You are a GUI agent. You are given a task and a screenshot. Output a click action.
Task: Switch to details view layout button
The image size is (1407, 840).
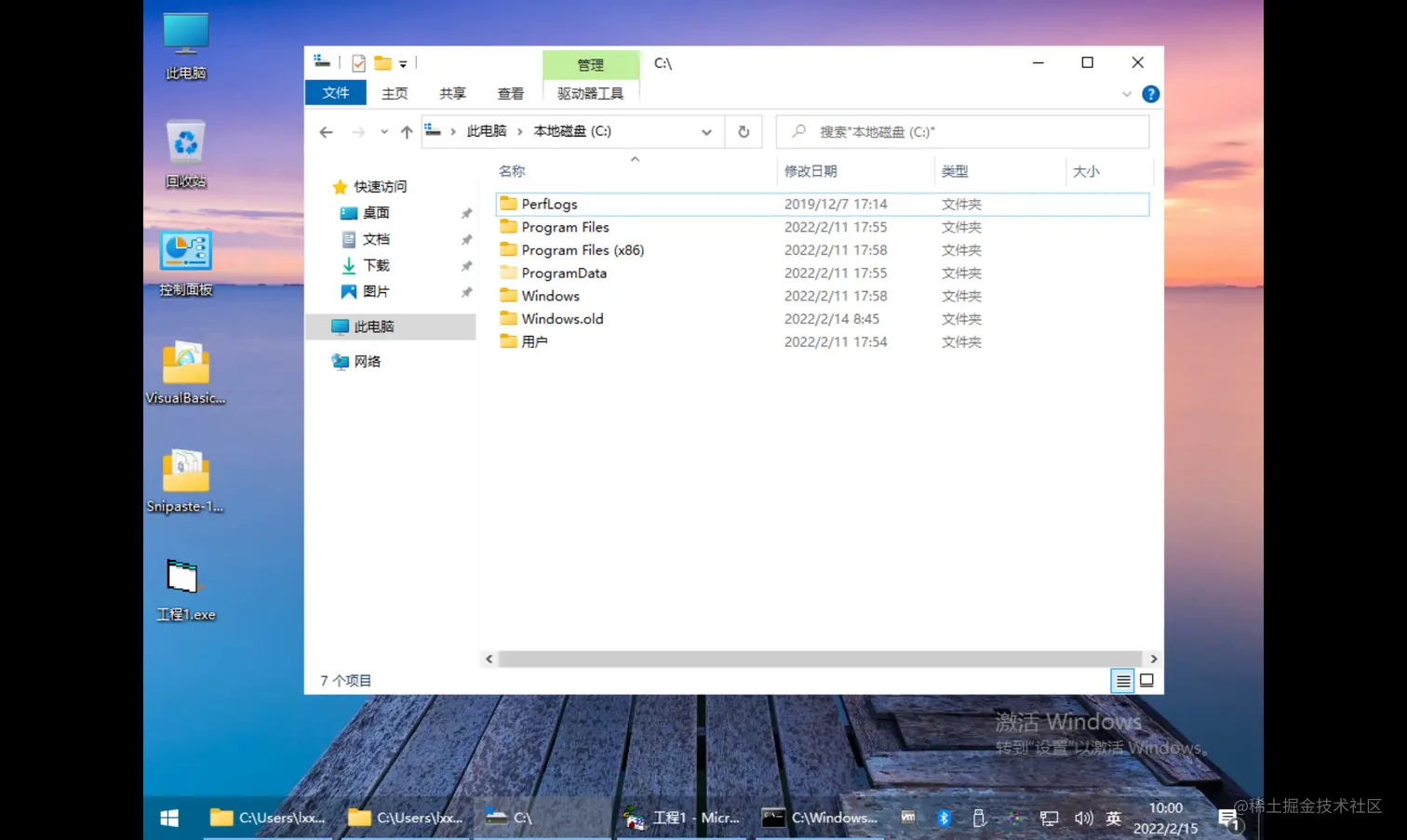[x=1122, y=681]
